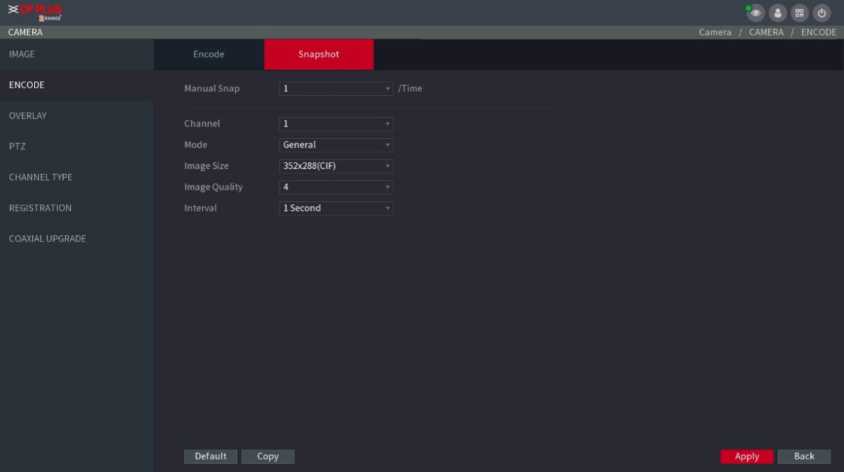Click the CP Plus logo
This screenshot has width=844, height=472.
(x=35, y=13)
